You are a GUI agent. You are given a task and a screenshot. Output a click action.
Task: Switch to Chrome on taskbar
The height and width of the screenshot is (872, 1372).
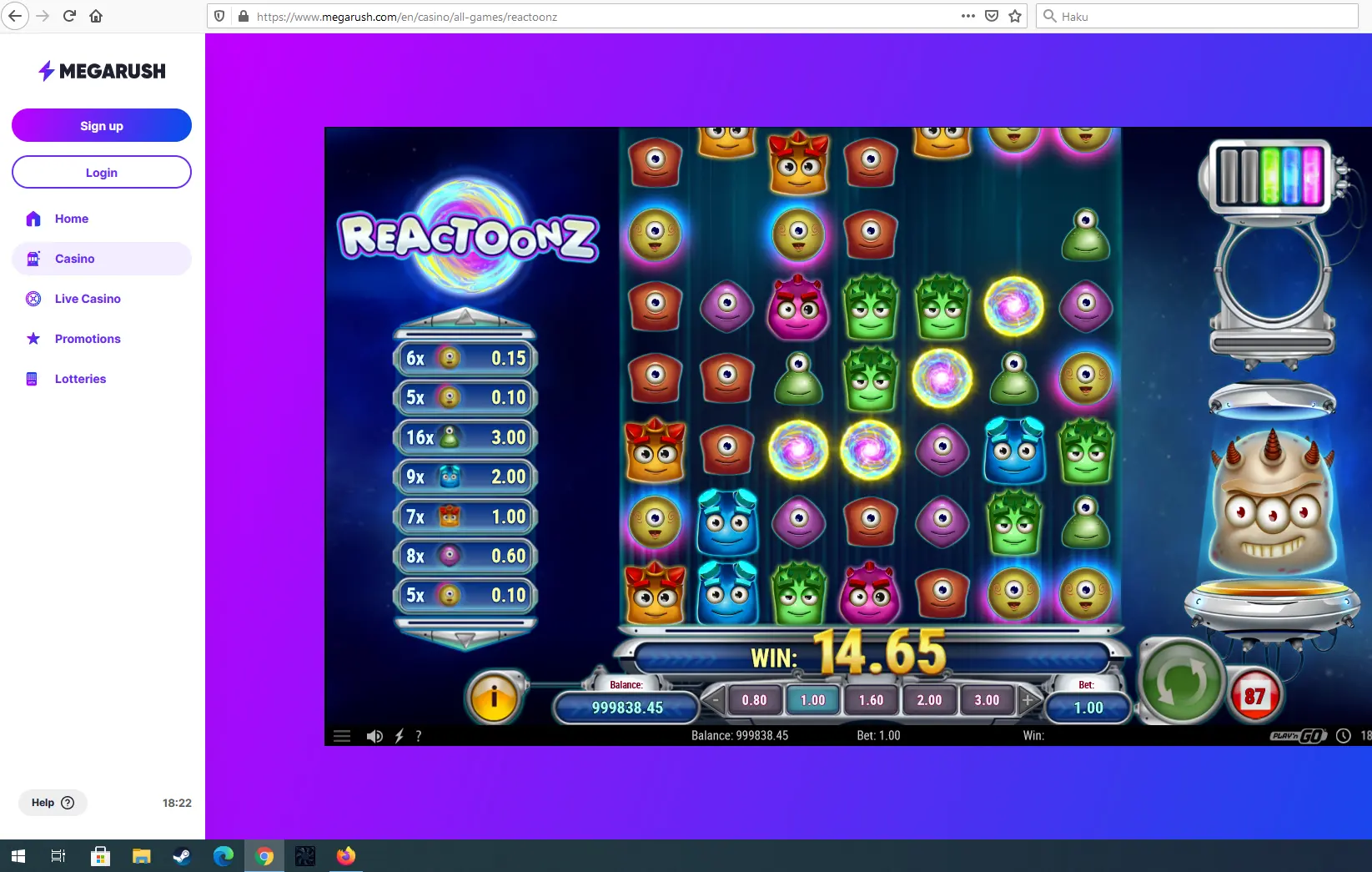[264, 856]
